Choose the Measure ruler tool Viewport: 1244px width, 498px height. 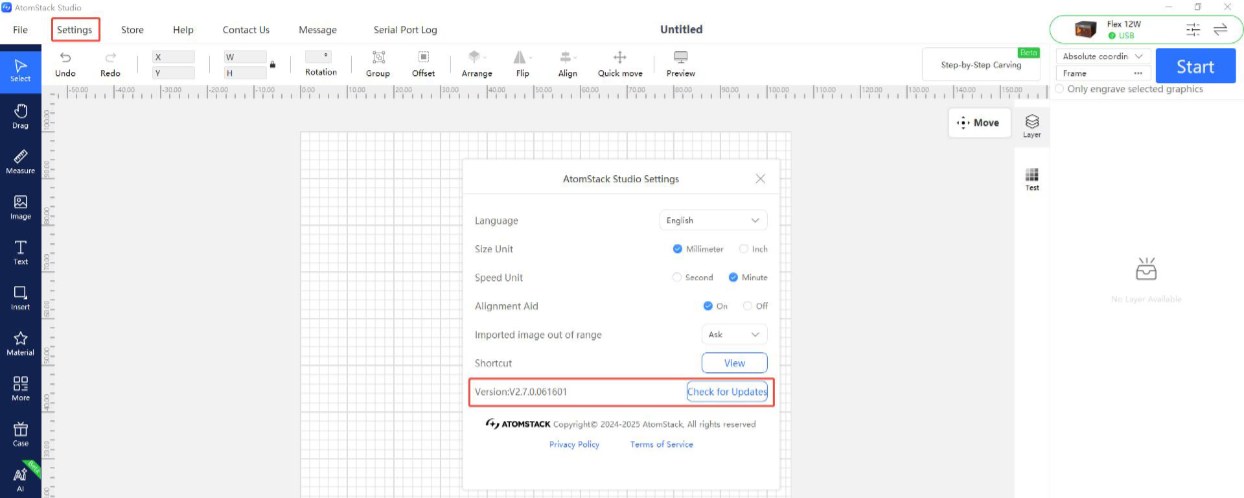(20, 161)
